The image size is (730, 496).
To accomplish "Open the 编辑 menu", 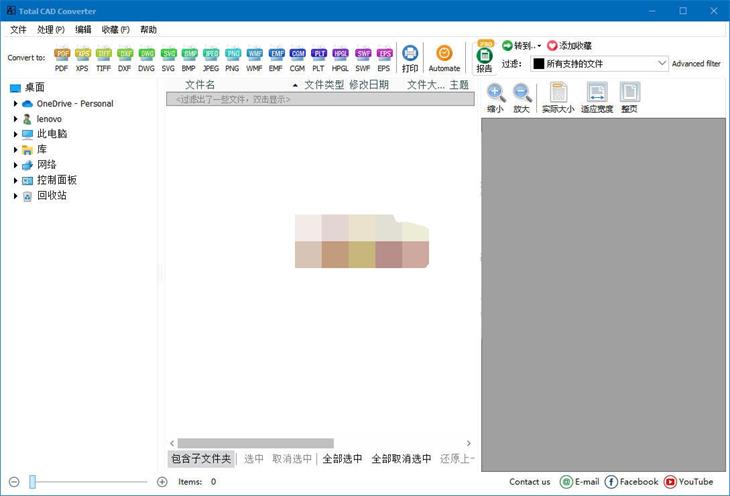I will click(x=83, y=29).
